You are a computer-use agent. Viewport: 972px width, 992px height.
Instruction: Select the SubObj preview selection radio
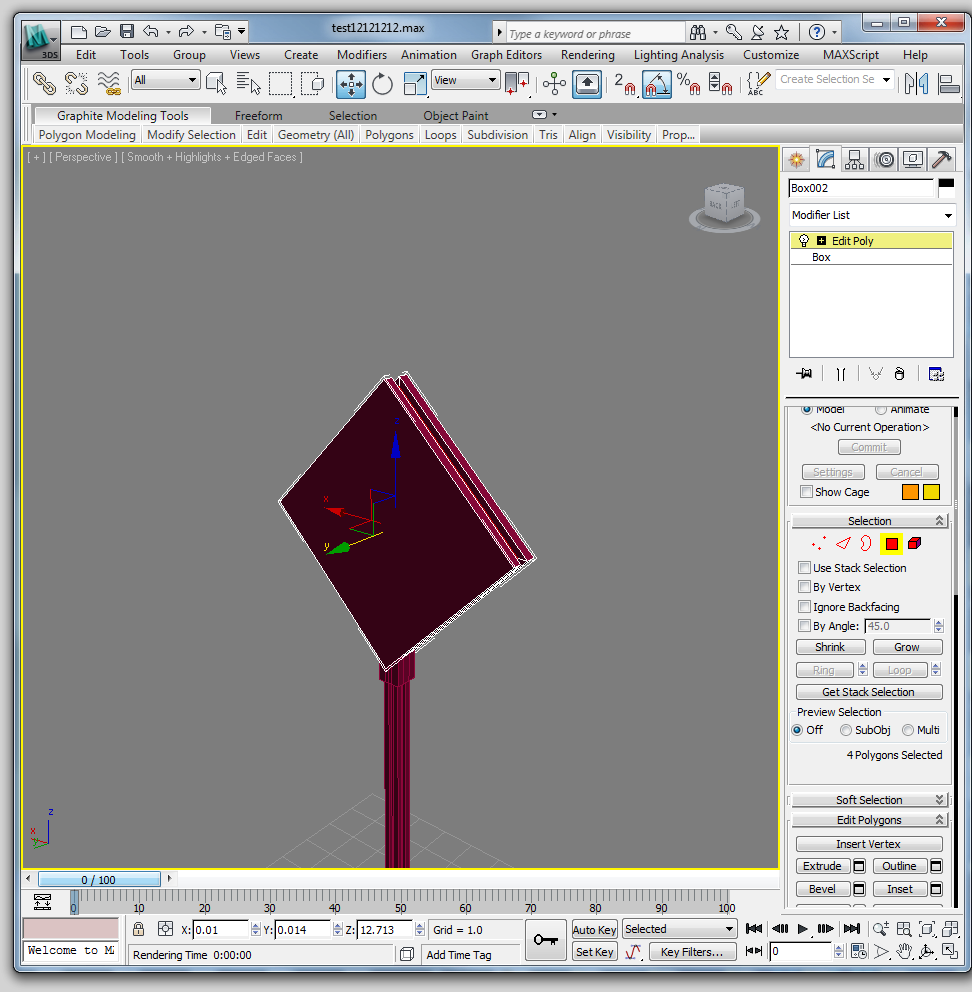[846, 730]
